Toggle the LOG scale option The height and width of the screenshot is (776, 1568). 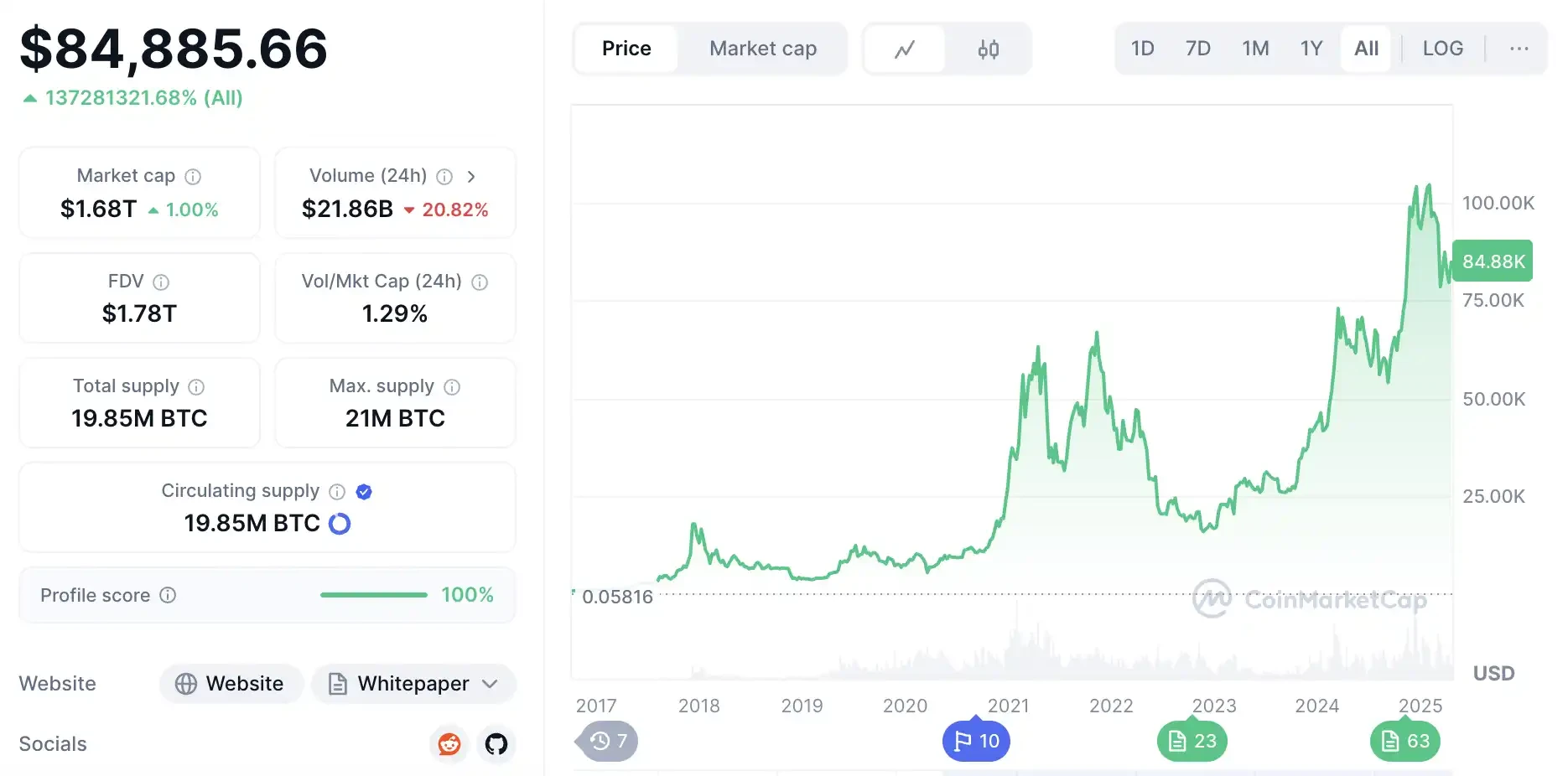pyautogui.click(x=1442, y=49)
